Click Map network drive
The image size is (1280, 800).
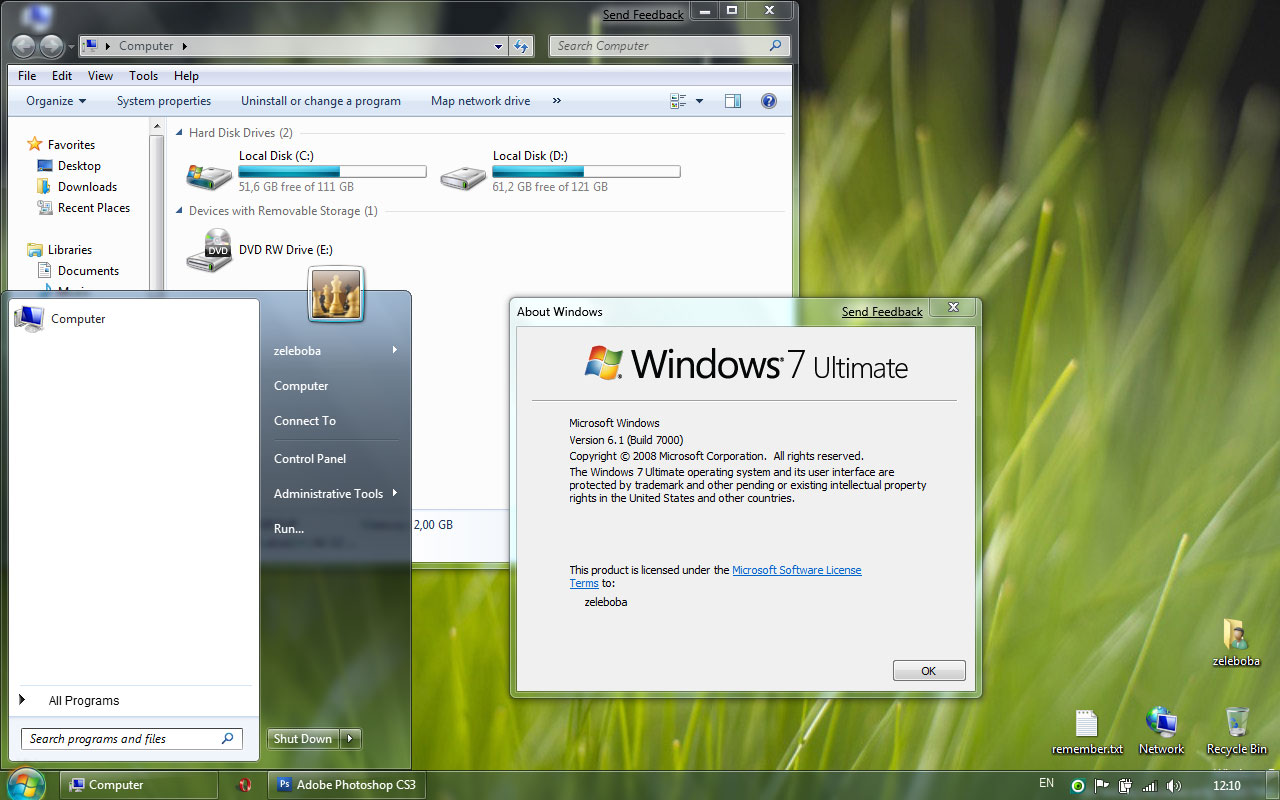(481, 101)
